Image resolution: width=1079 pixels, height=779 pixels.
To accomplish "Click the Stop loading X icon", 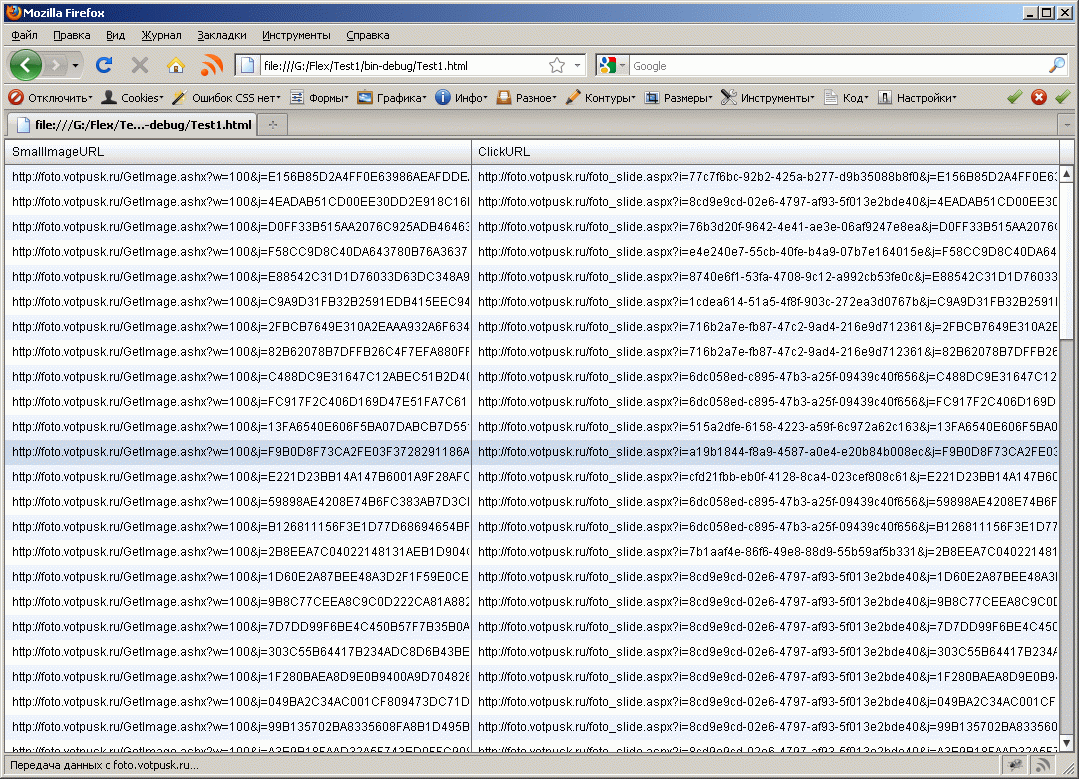I will 140,65.
